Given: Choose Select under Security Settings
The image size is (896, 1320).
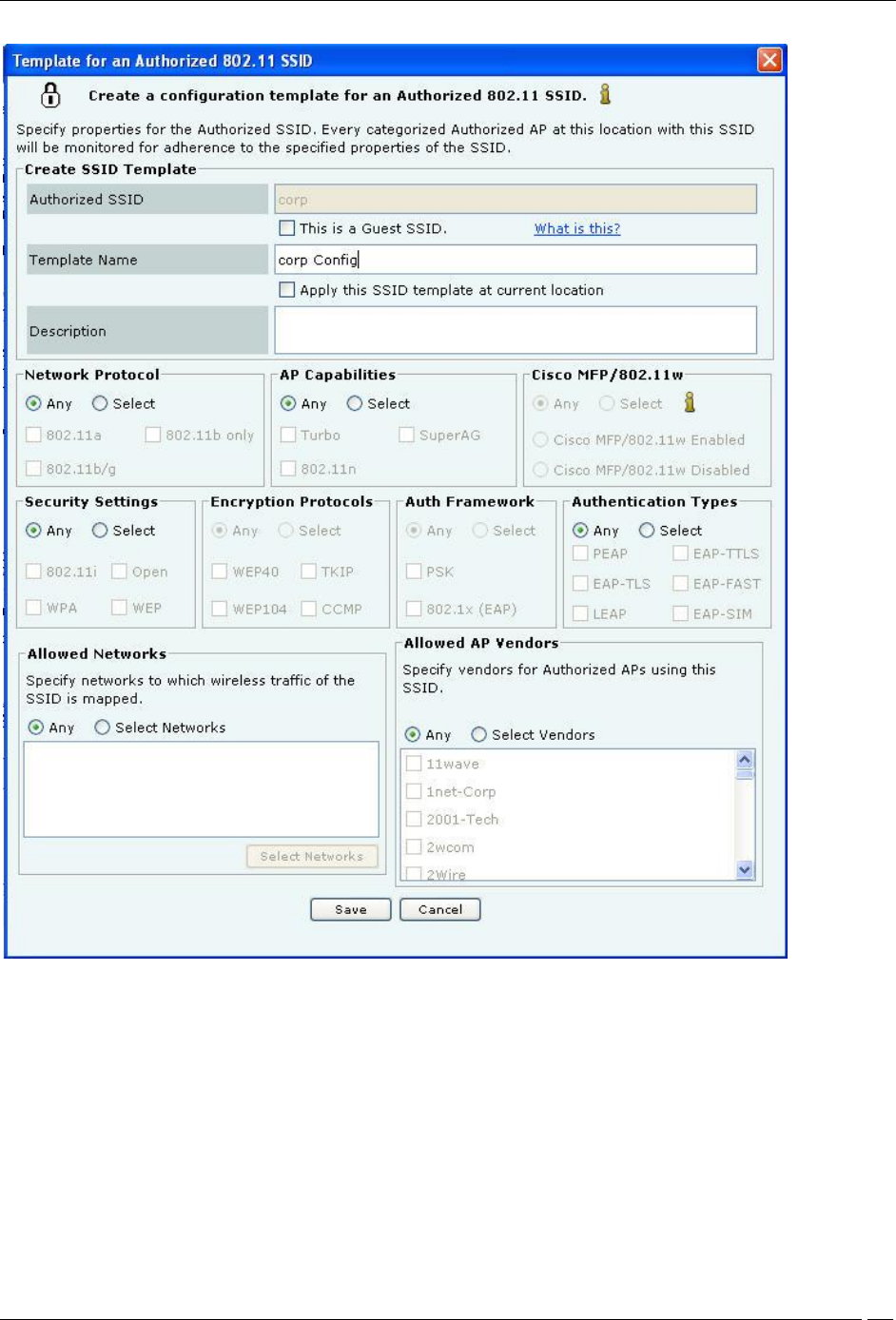Looking at the screenshot, I should [100, 531].
